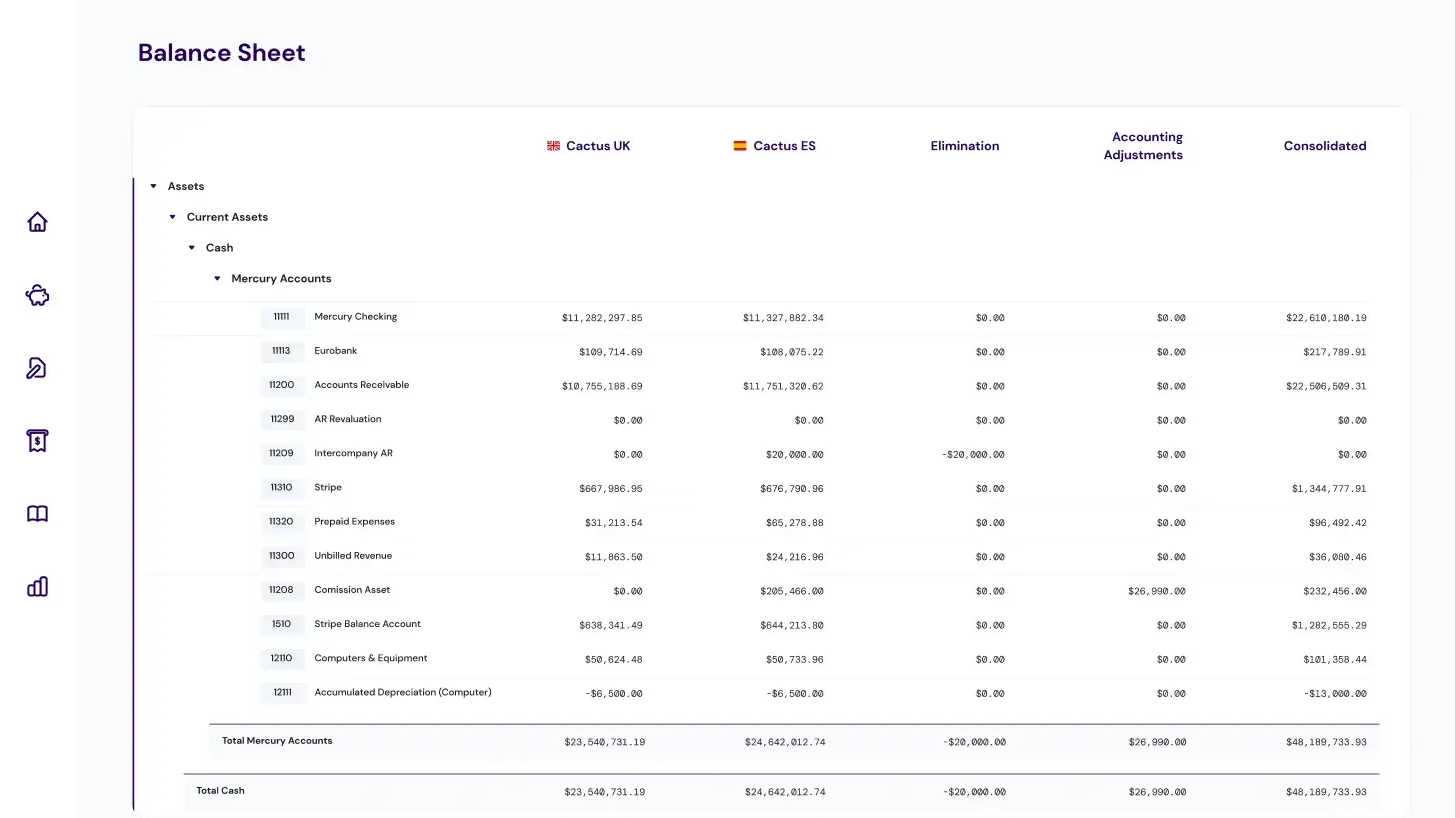
Task: Click the Total Mercury Accounts row label
Action: [x=277, y=741]
